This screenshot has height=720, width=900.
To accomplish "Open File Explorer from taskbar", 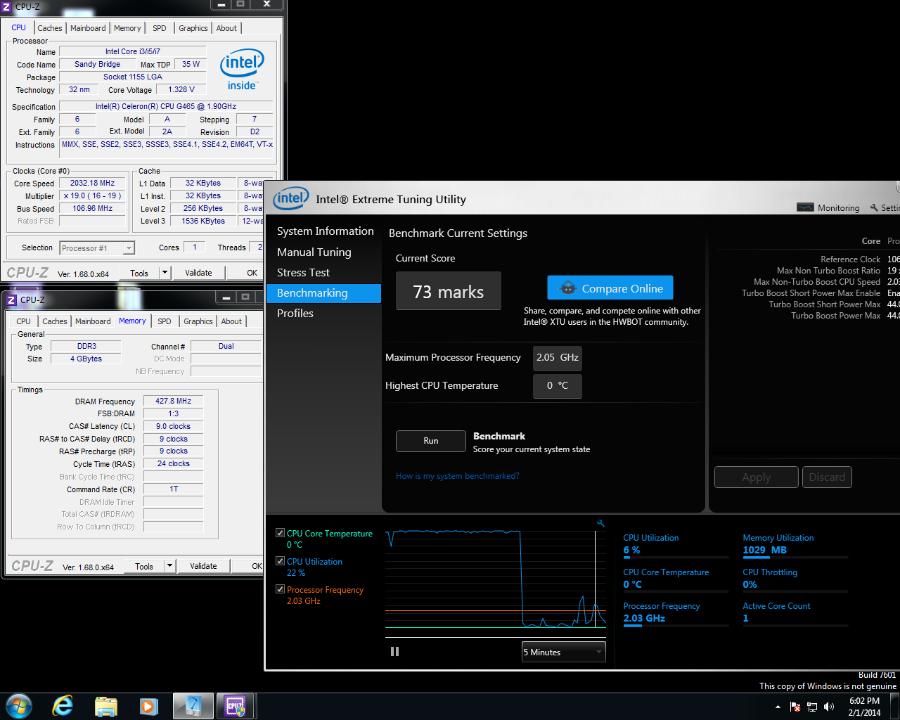I will 106,706.
